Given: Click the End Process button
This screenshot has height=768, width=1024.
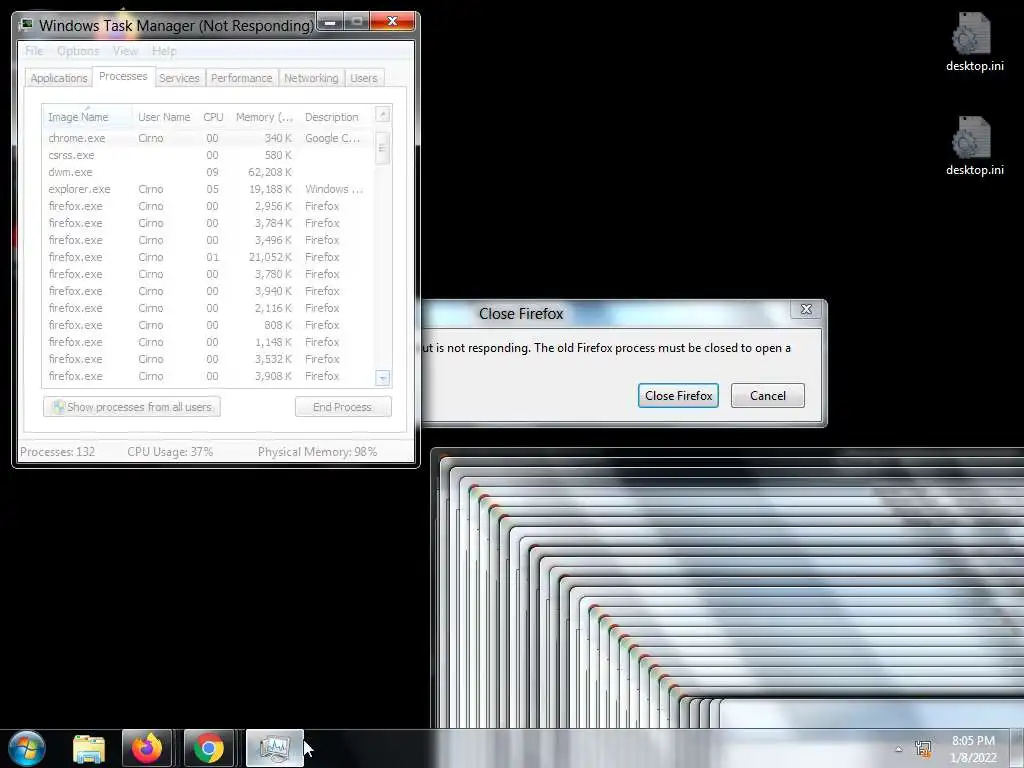Looking at the screenshot, I should click(343, 407).
